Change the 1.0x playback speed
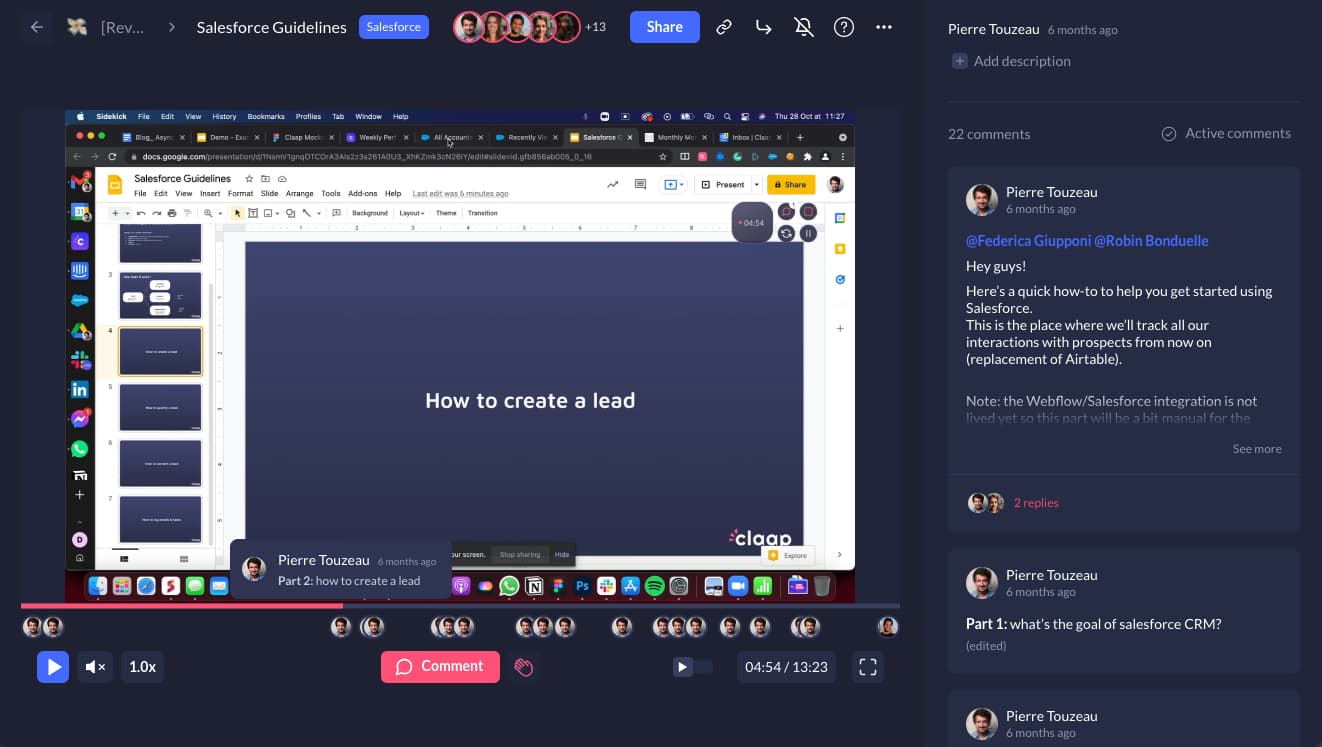 (x=142, y=666)
